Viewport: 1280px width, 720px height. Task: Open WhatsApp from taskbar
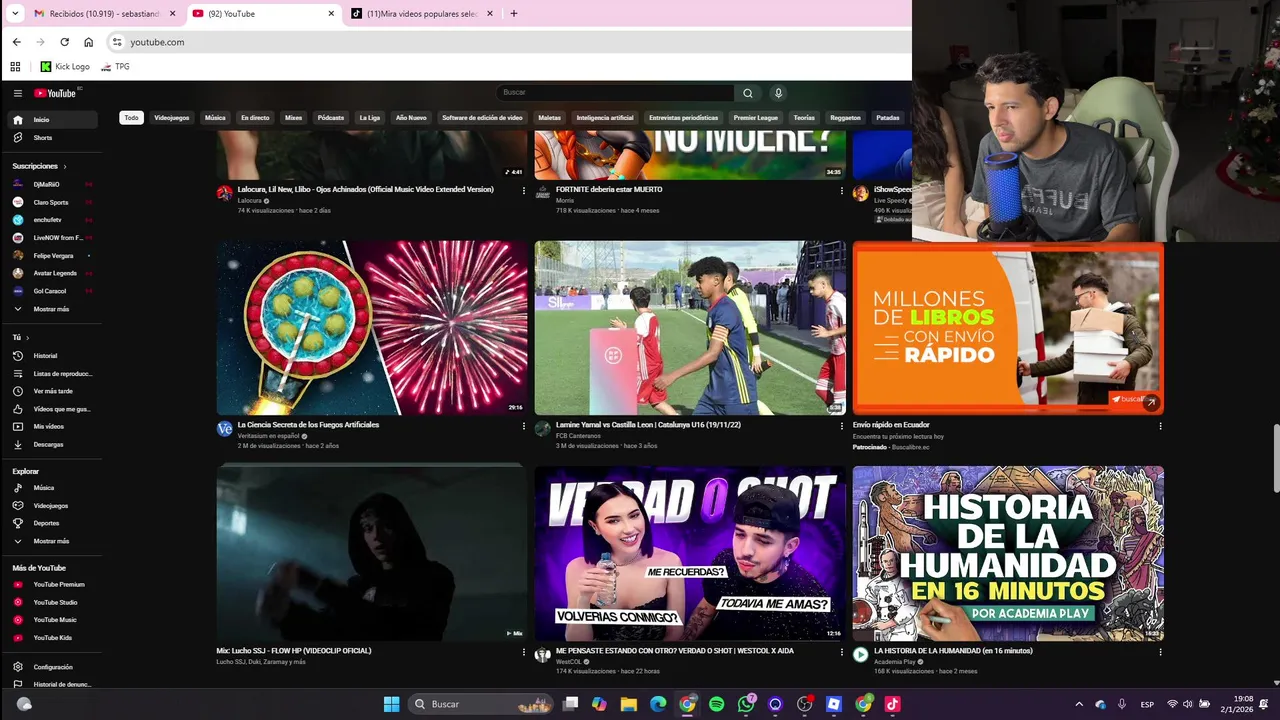tap(746, 704)
